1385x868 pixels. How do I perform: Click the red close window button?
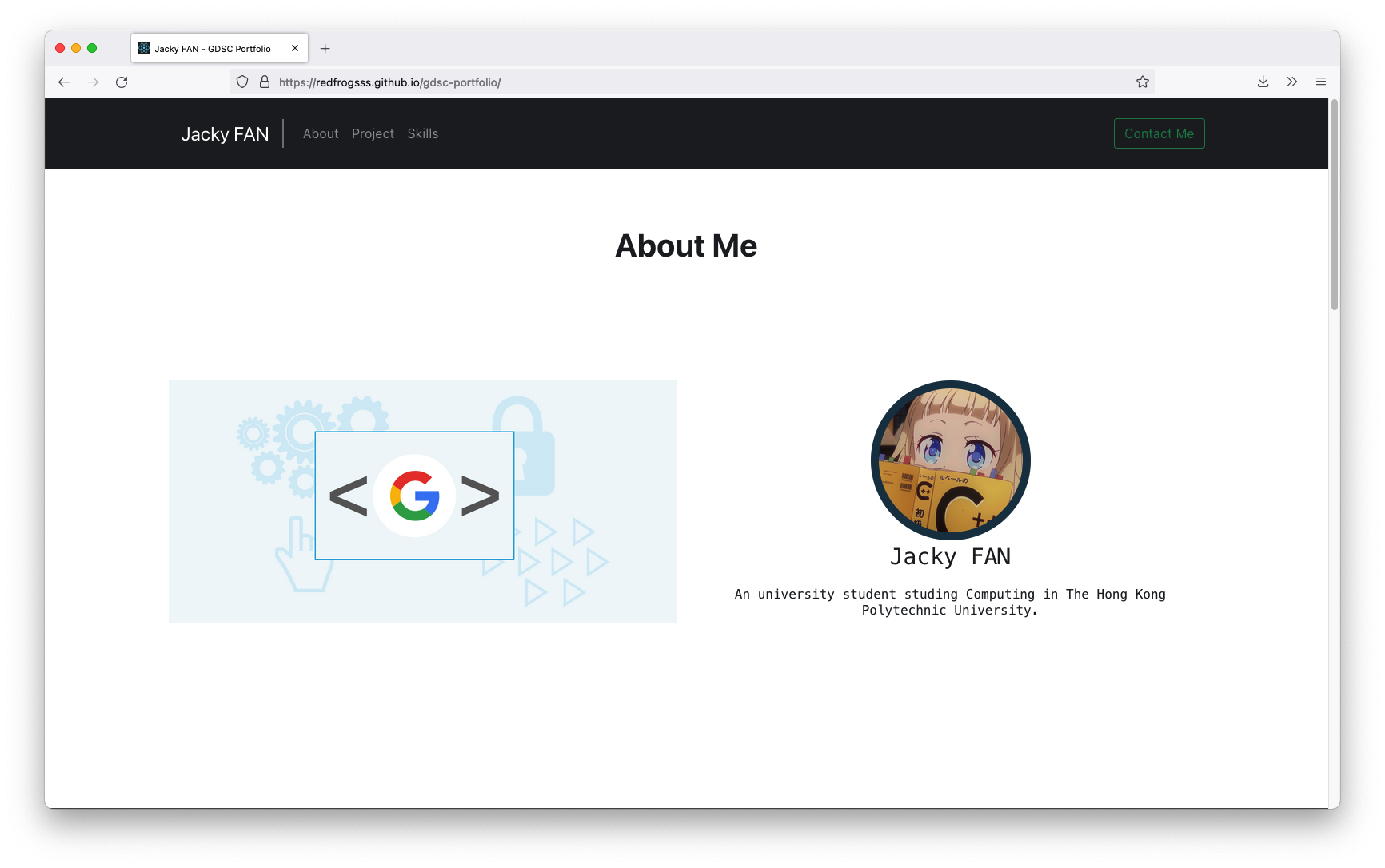click(60, 48)
